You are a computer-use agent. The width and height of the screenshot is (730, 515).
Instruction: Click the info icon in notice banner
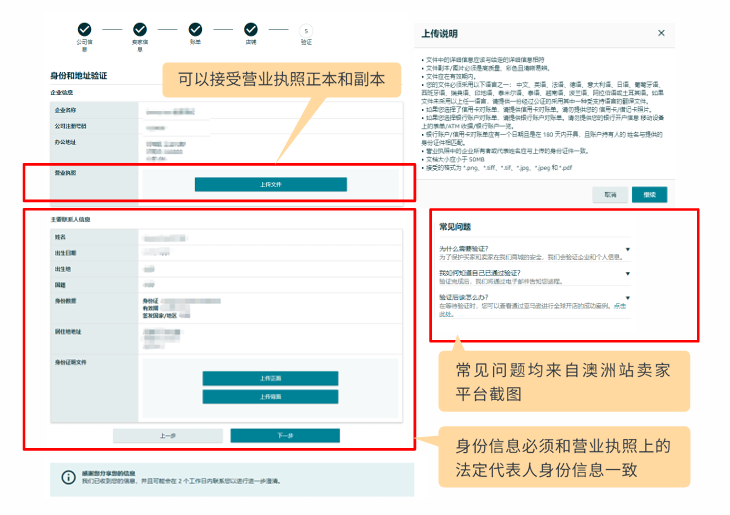(x=68, y=478)
